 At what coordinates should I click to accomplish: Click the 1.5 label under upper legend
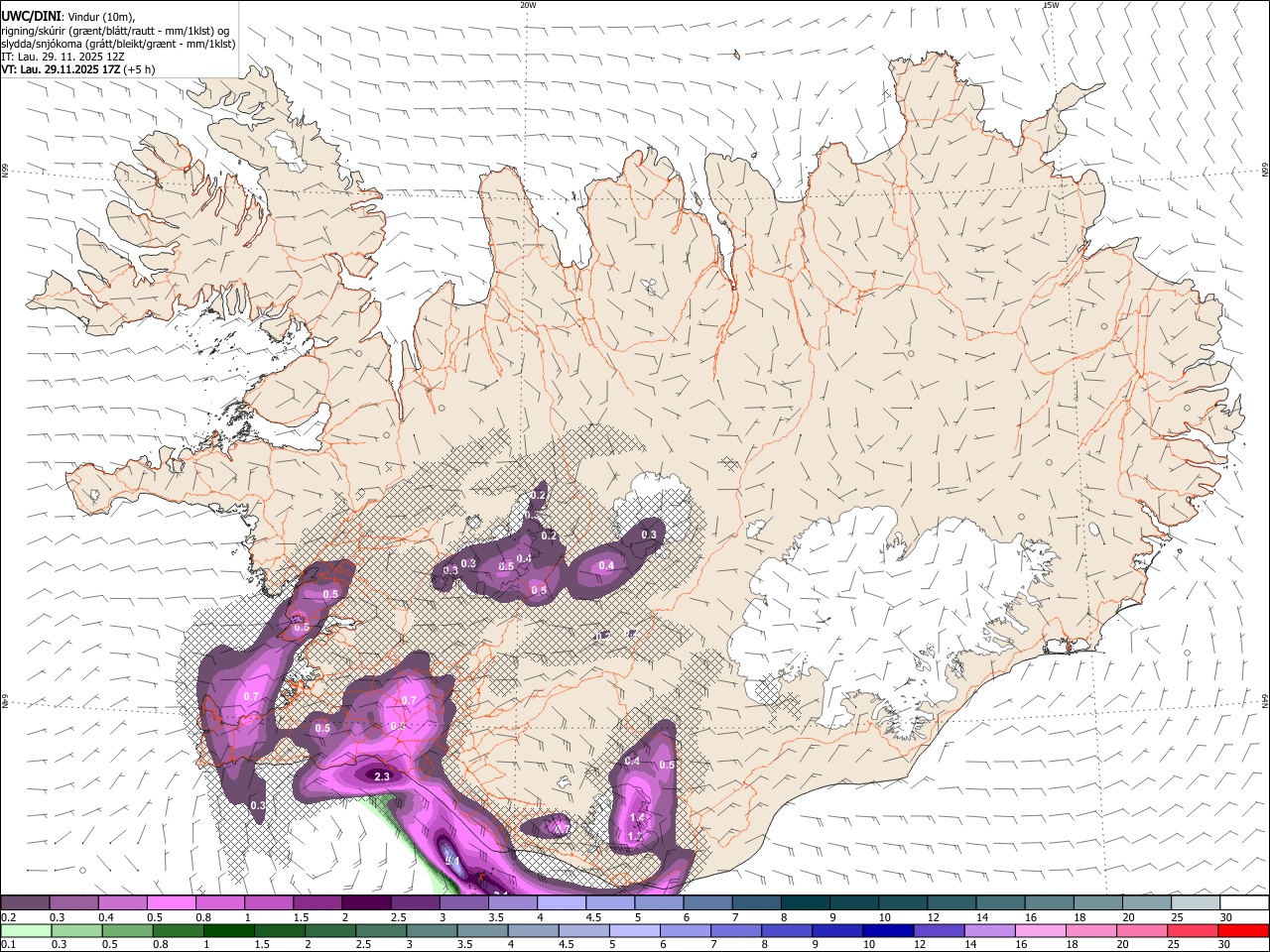pos(302,917)
